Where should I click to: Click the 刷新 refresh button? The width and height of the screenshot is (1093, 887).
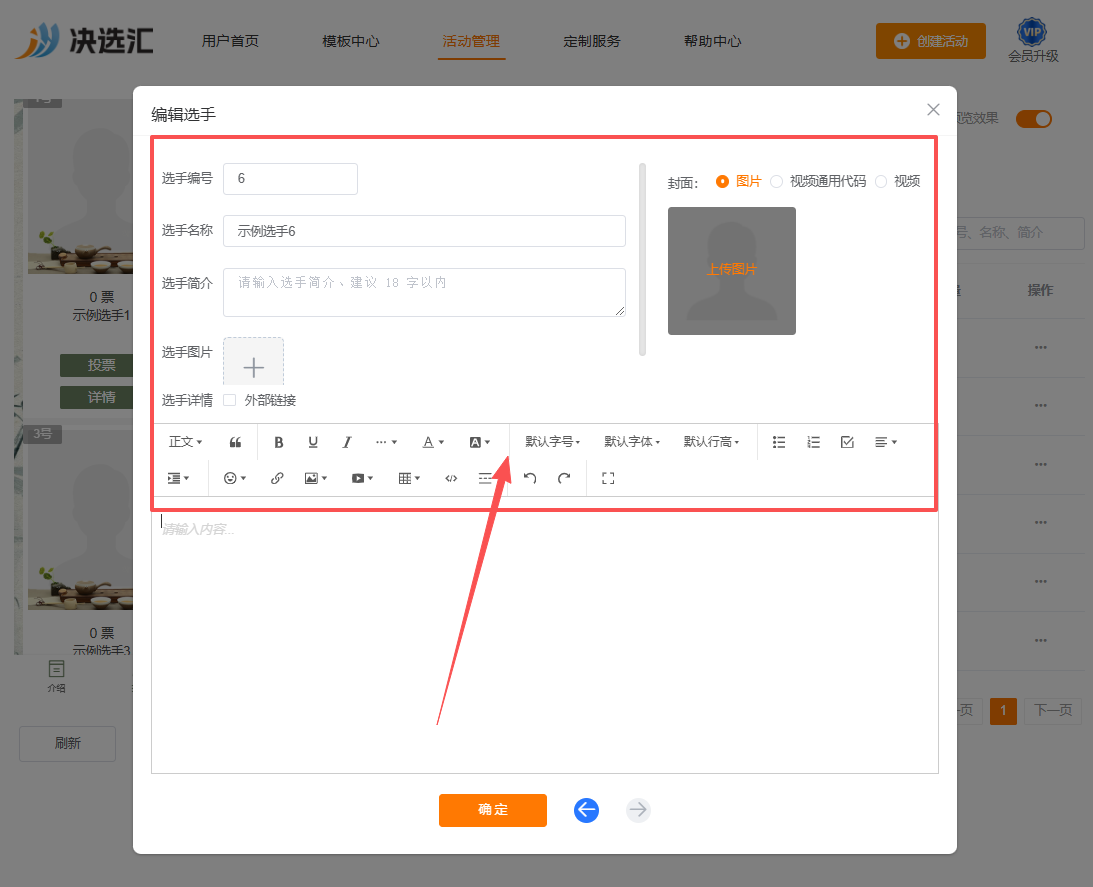click(x=68, y=744)
